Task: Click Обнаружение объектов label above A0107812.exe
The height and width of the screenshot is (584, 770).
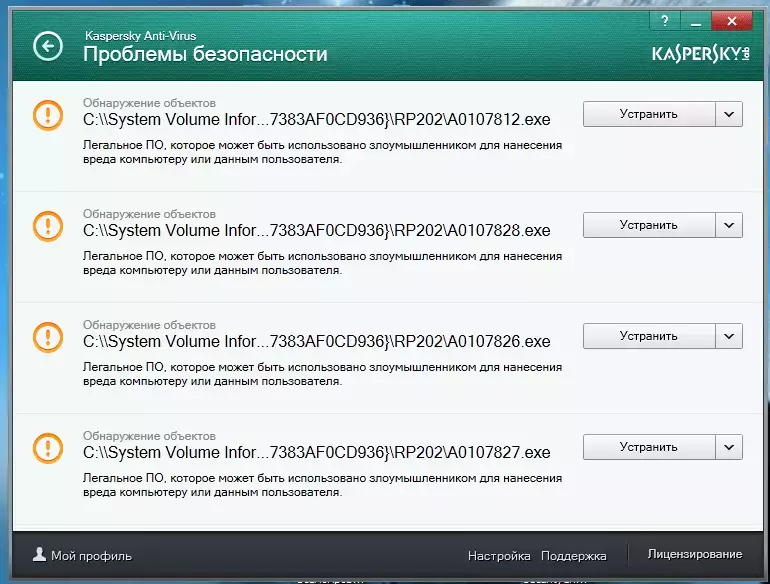Action: pos(149,103)
